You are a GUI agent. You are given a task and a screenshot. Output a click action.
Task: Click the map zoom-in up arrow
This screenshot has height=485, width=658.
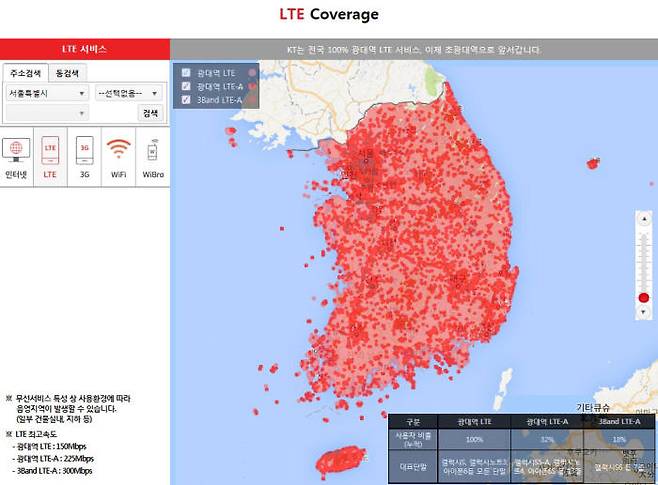(x=644, y=219)
